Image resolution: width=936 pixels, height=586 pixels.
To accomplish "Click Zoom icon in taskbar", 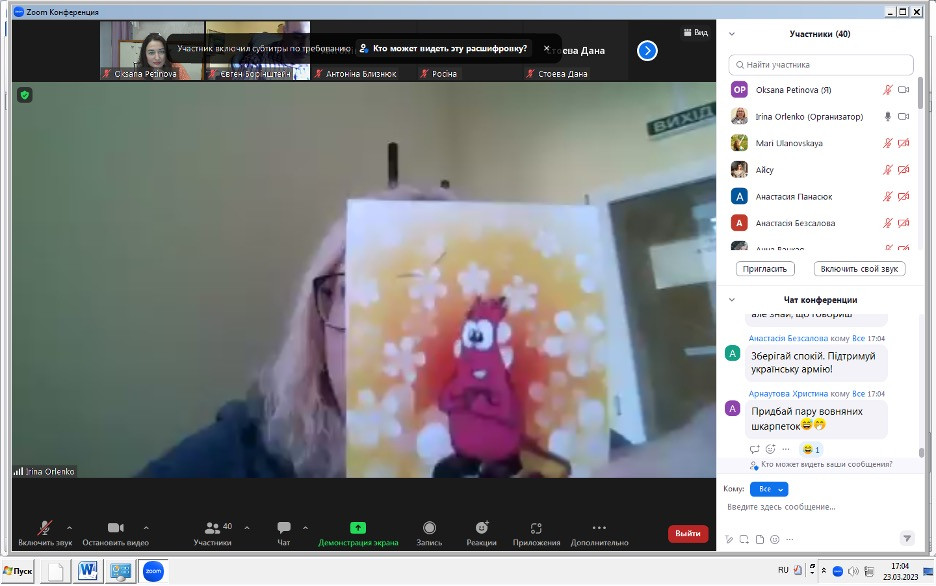I will pyautogui.click(x=153, y=571).
